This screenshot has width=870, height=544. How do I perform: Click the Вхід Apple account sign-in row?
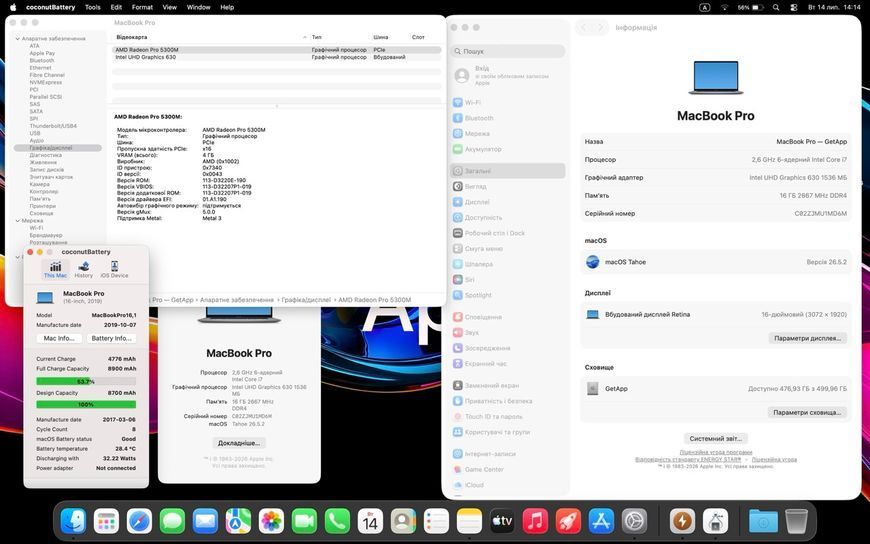508,75
